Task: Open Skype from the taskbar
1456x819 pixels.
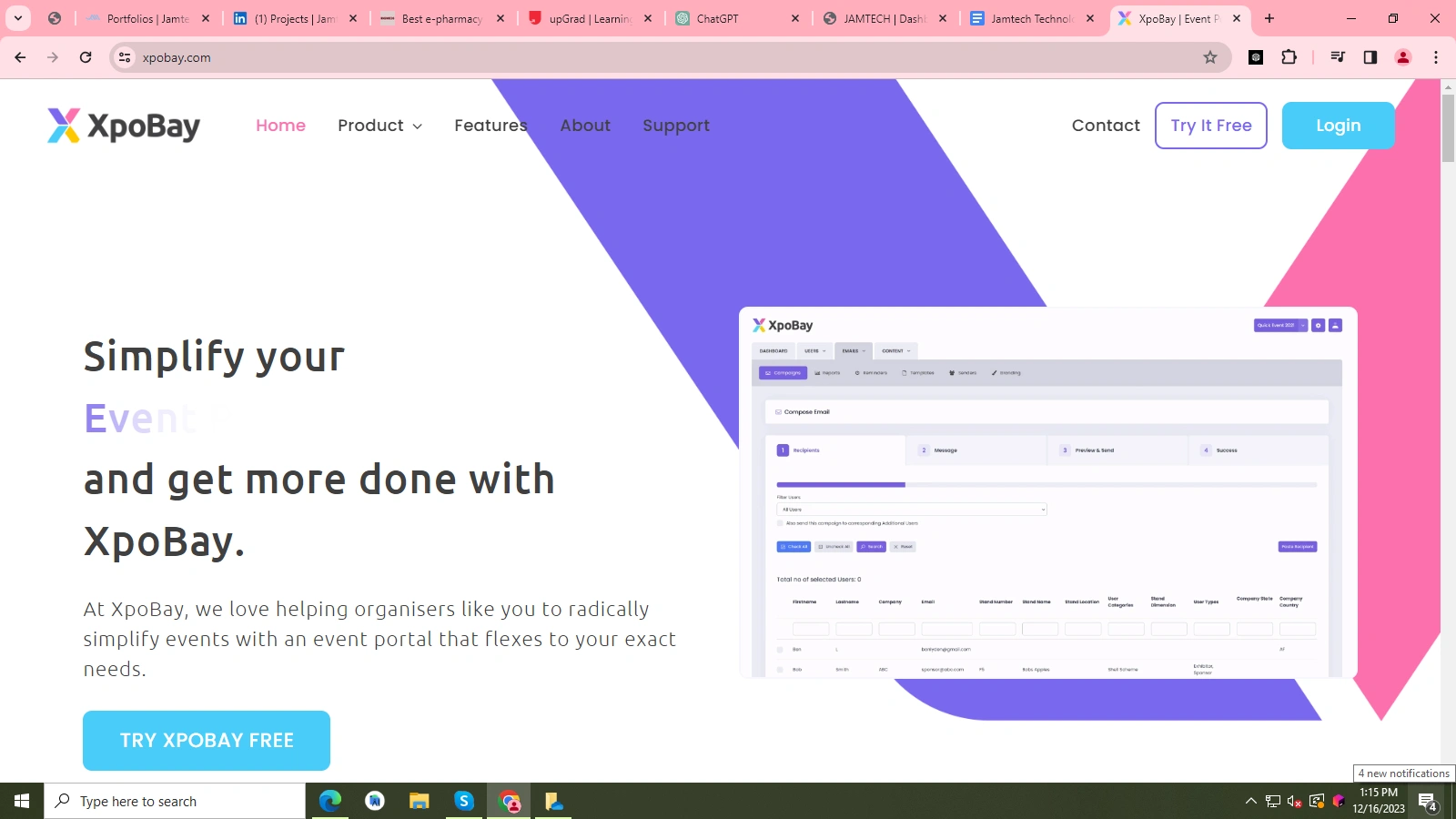Action: pyautogui.click(x=464, y=801)
